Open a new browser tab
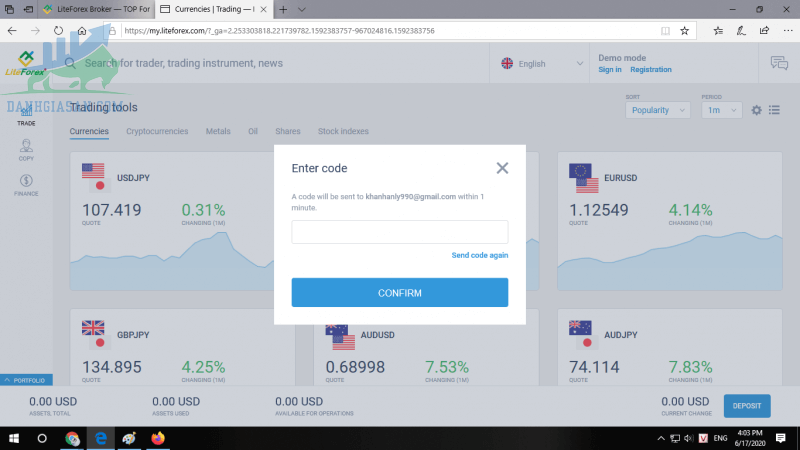The width and height of the screenshot is (800, 450). pos(283,9)
